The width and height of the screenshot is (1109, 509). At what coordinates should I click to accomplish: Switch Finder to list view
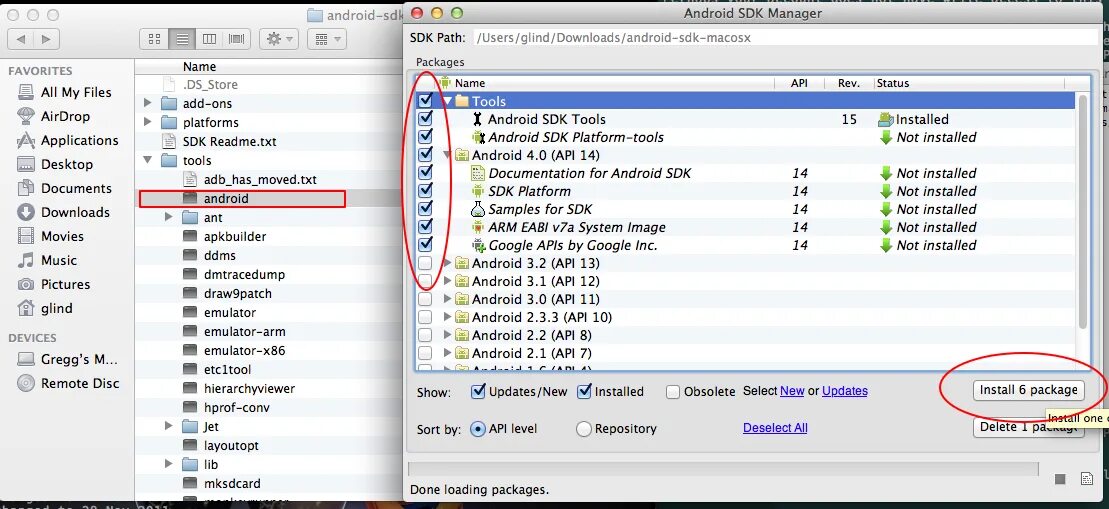pyautogui.click(x=182, y=39)
